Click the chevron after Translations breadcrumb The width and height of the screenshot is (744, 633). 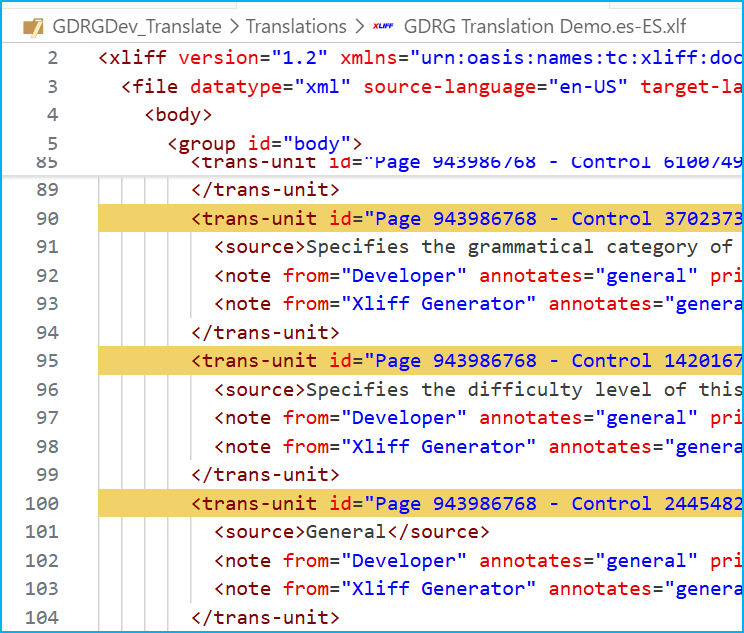[361, 26]
